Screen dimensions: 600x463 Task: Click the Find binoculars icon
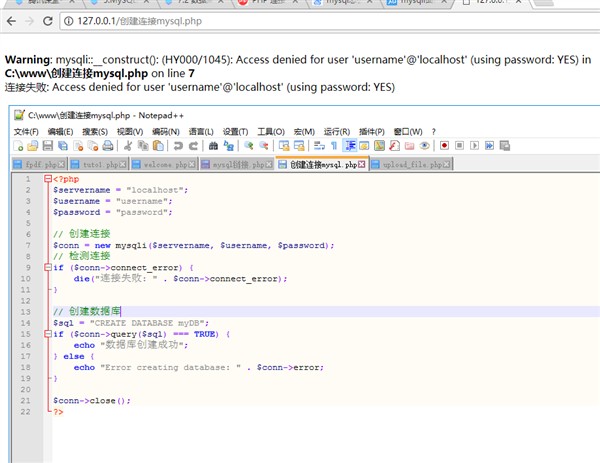click(212, 146)
